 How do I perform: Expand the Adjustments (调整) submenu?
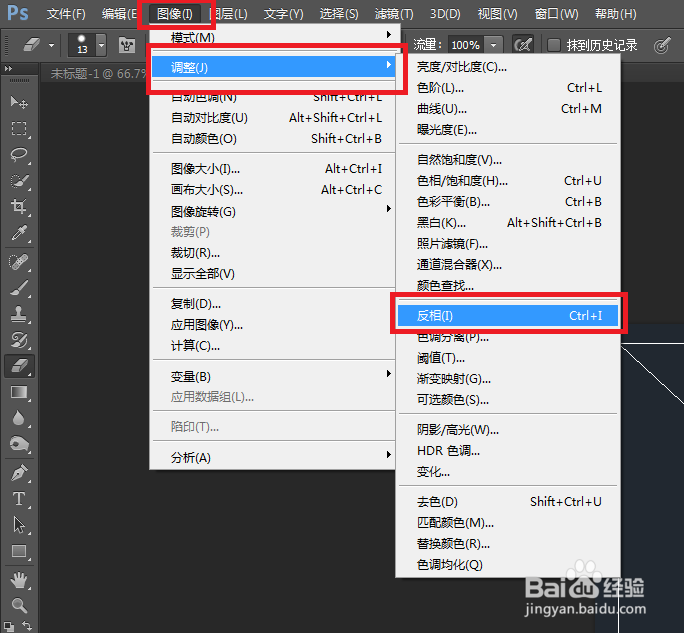click(x=274, y=67)
